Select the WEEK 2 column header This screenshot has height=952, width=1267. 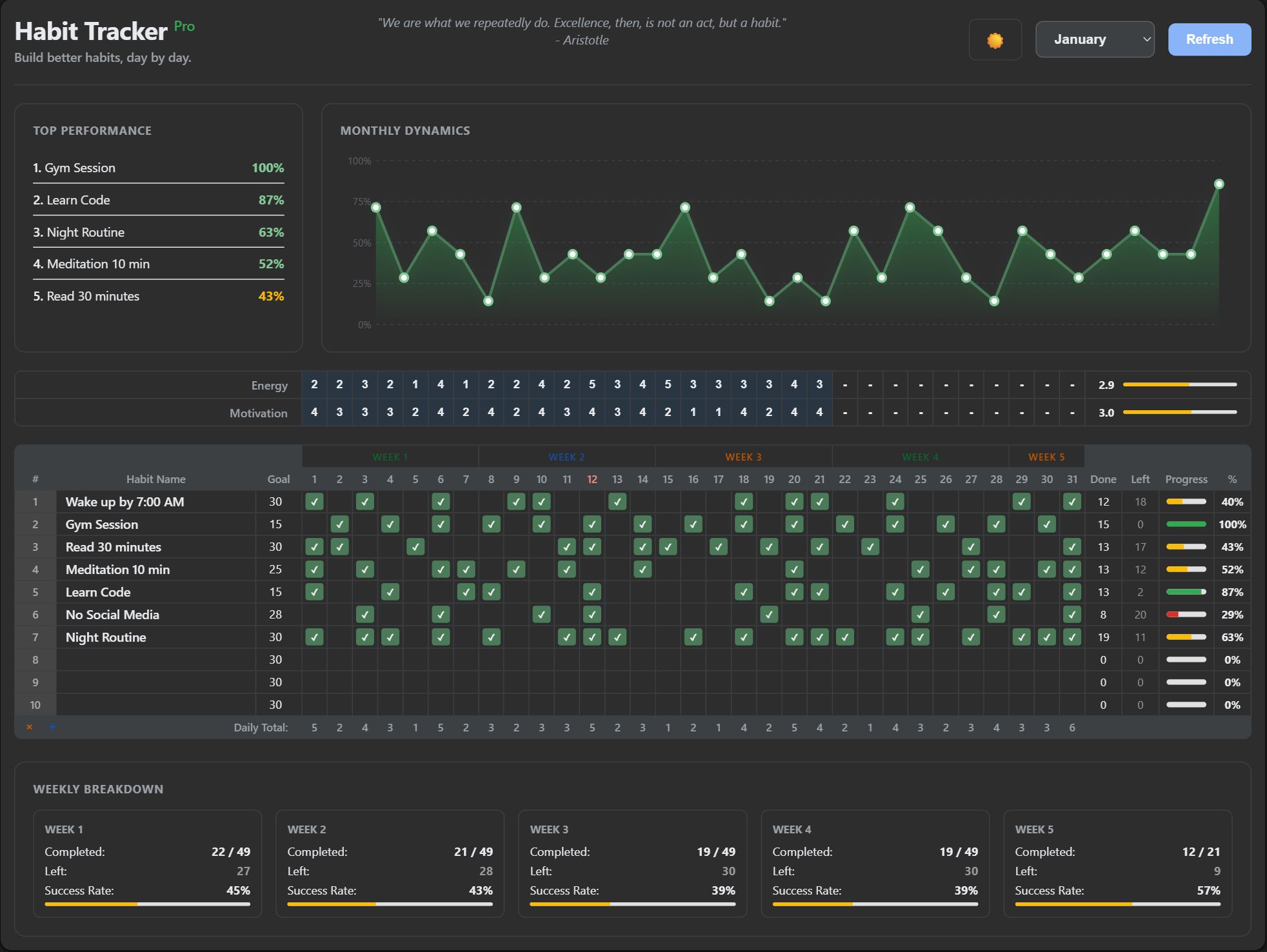click(566, 457)
